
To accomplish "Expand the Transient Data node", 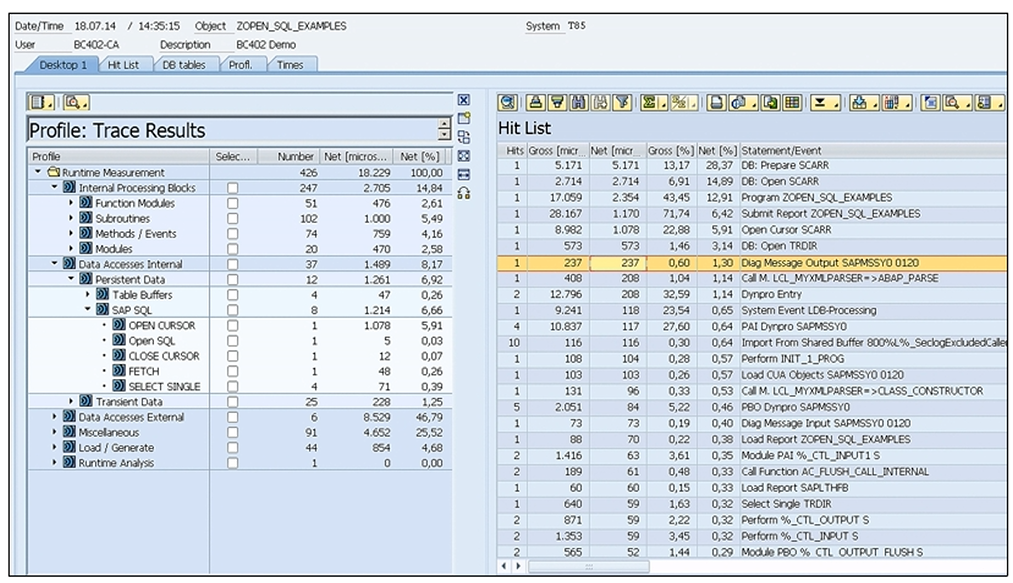I will tap(72, 402).
